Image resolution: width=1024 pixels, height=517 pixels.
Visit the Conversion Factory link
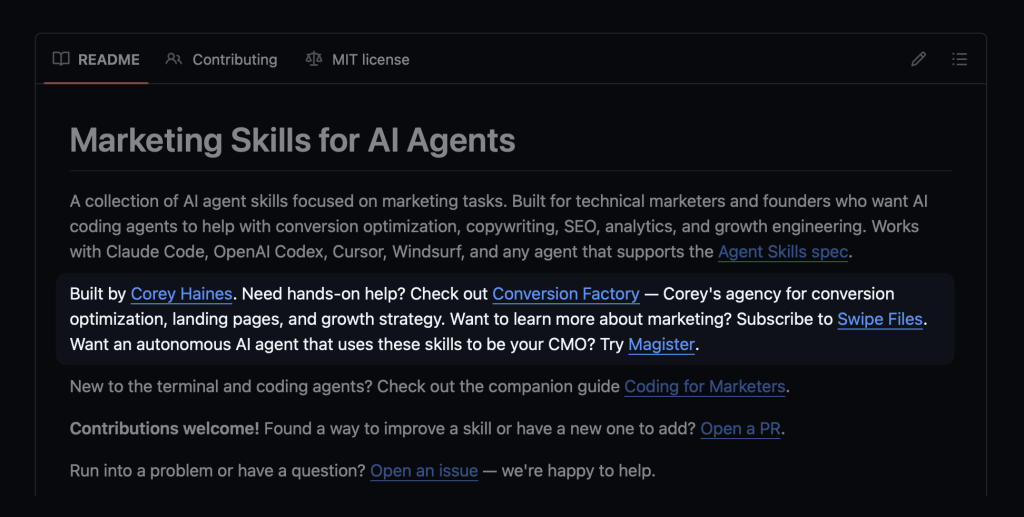pos(566,294)
